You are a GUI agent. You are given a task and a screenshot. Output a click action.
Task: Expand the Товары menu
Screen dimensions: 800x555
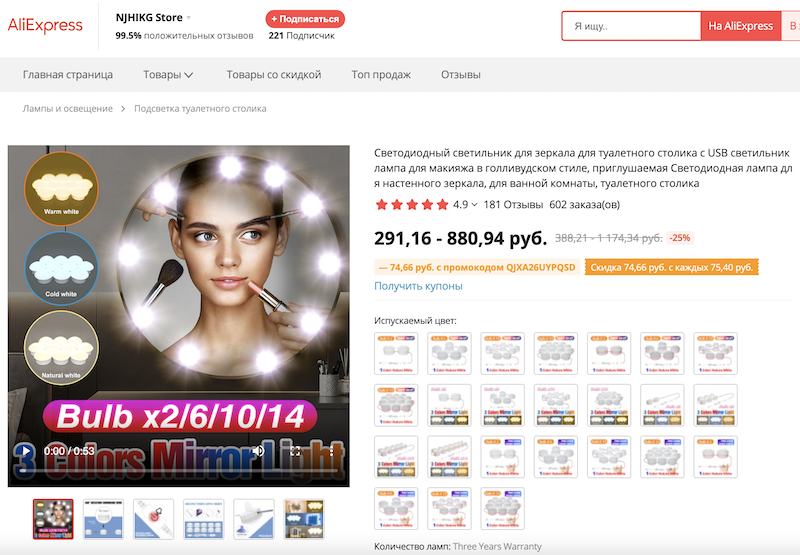[168, 75]
